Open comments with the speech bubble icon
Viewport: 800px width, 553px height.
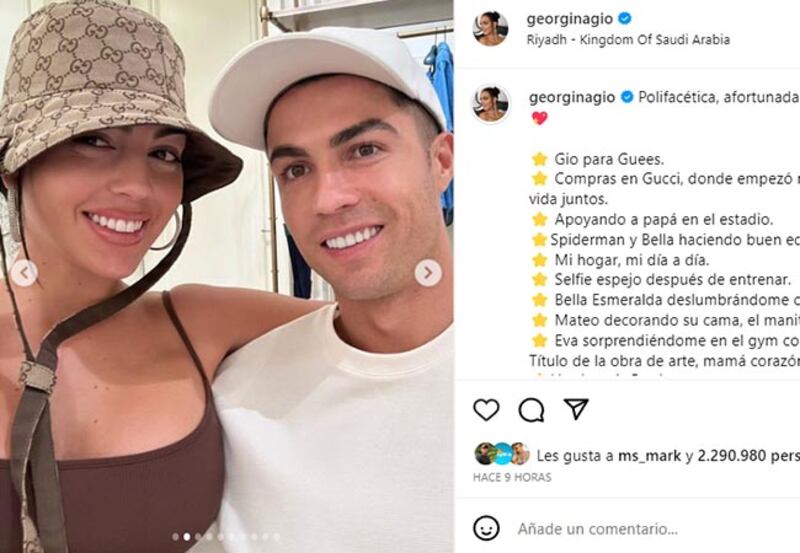[531, 410]
